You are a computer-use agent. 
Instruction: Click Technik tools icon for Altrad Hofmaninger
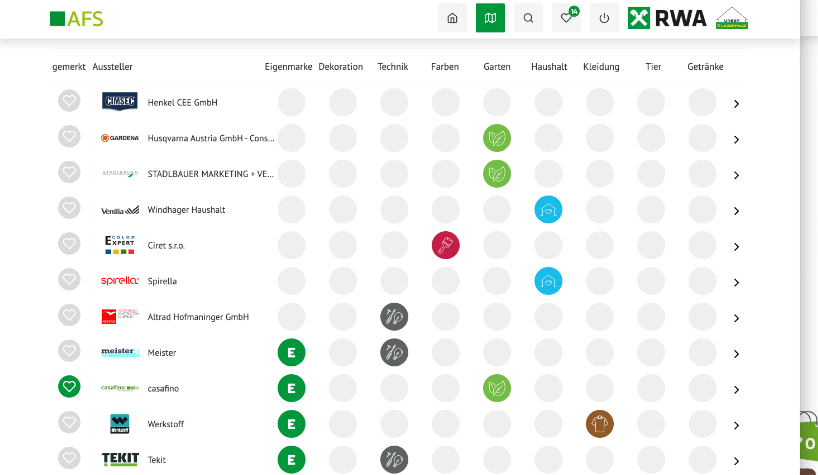coord(394,317)
